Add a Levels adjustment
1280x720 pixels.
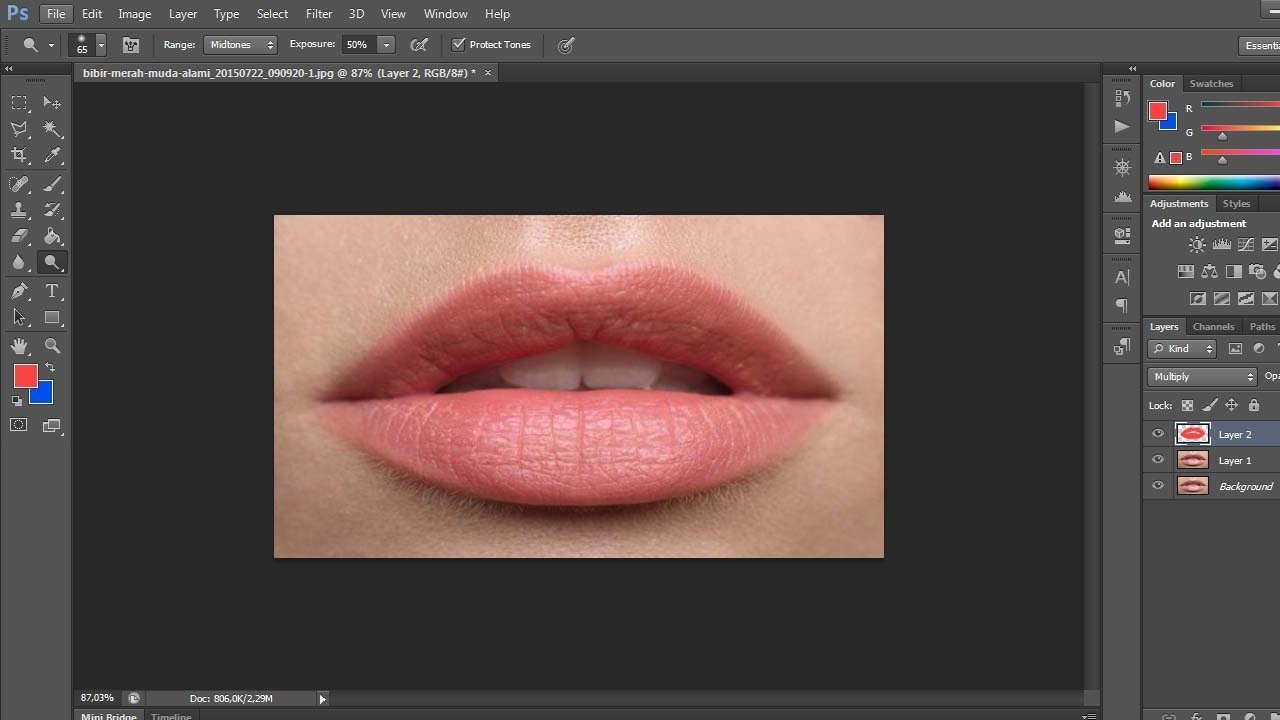[x=1221, y=244]
